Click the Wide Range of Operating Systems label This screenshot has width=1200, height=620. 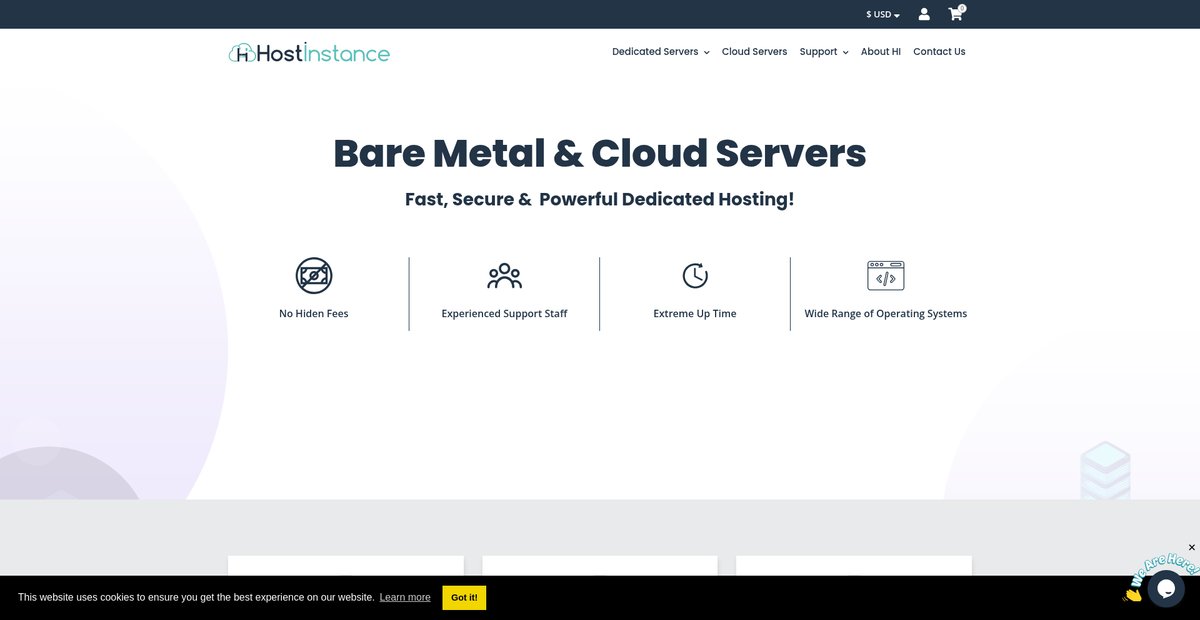click(x=886, y=314)
